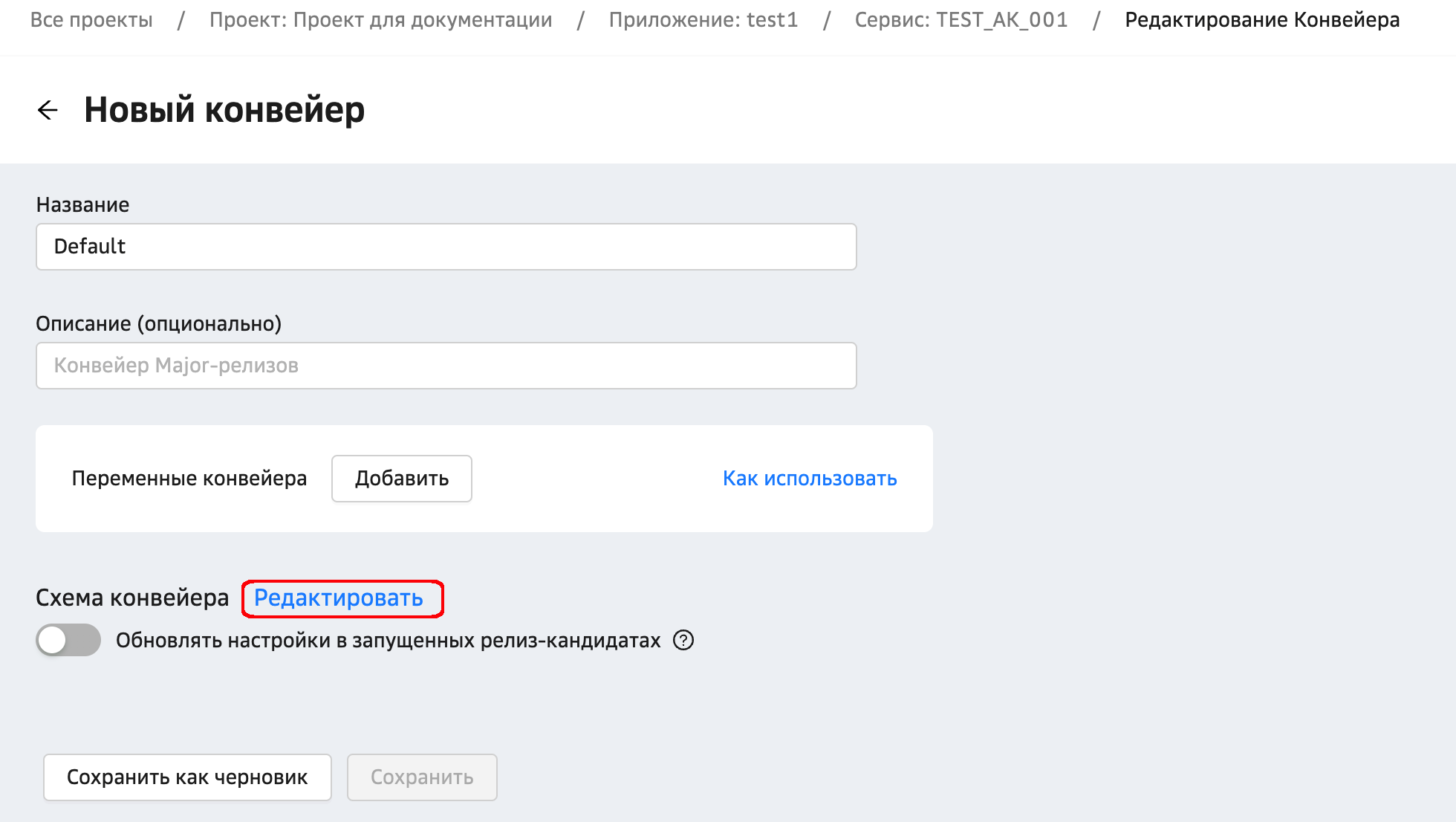This screenshot has height=822, width=1456.
Task: Navigate to Приложение: test1 breadcrumb
Action: point(703,20)
